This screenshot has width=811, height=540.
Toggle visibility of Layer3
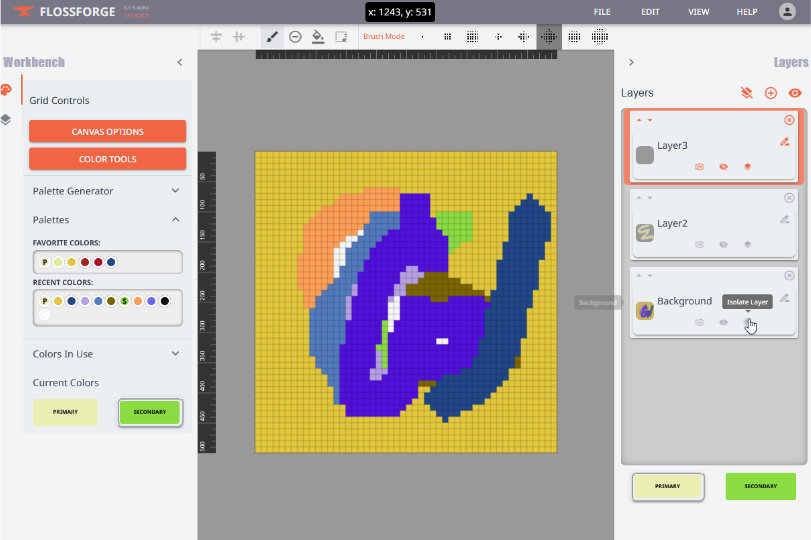[723, 167]
